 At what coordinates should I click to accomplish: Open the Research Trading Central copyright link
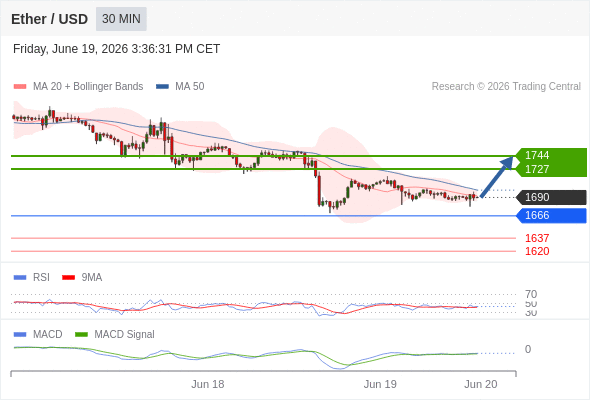tap(506, 87)
